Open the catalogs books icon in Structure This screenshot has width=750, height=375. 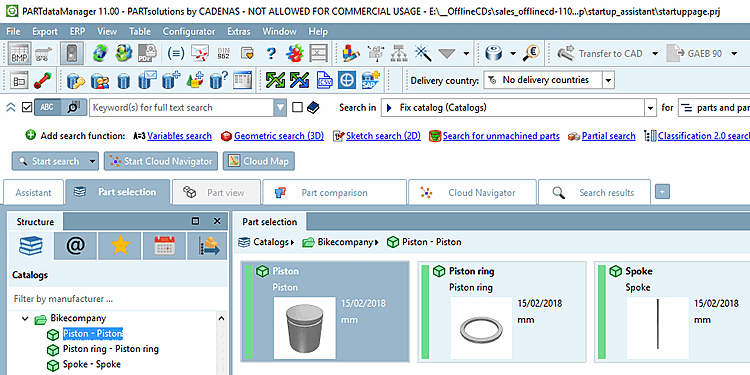[x=31, y=246]
